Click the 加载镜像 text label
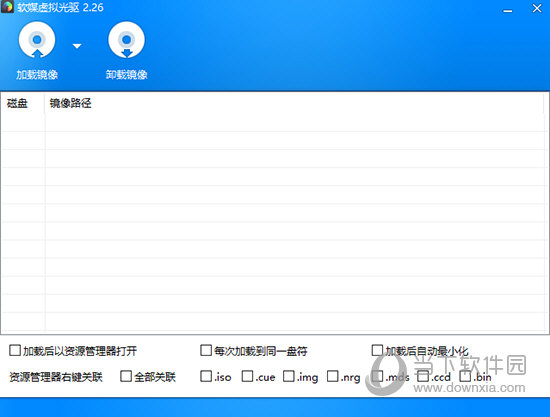The width and height of the screenshot is (550, 417). (x=37, y=75)
